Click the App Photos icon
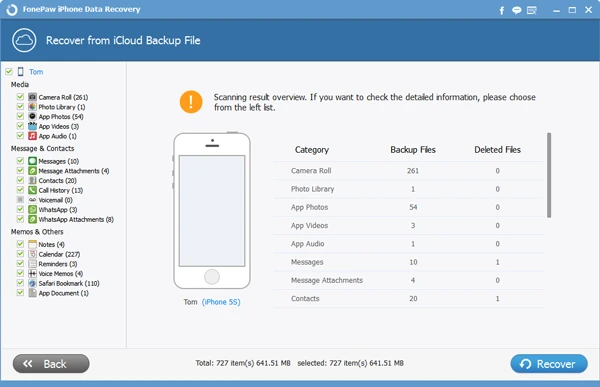 coord(33,116)
